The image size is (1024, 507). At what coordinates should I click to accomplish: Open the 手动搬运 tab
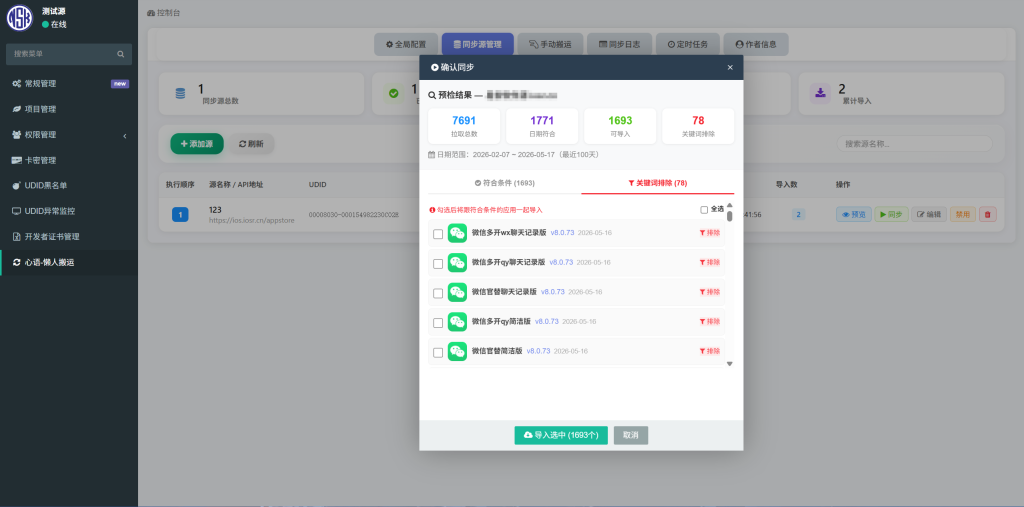click(551, 44)
